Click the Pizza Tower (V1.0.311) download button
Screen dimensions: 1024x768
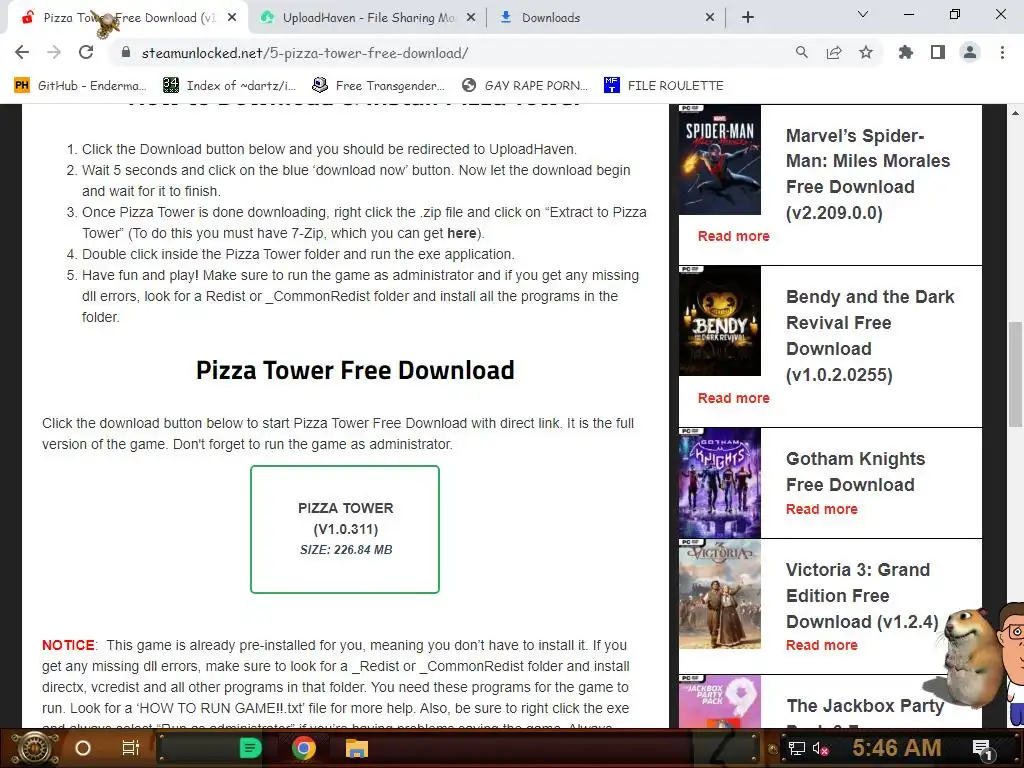pyautogui.click(x=345, y=530)
